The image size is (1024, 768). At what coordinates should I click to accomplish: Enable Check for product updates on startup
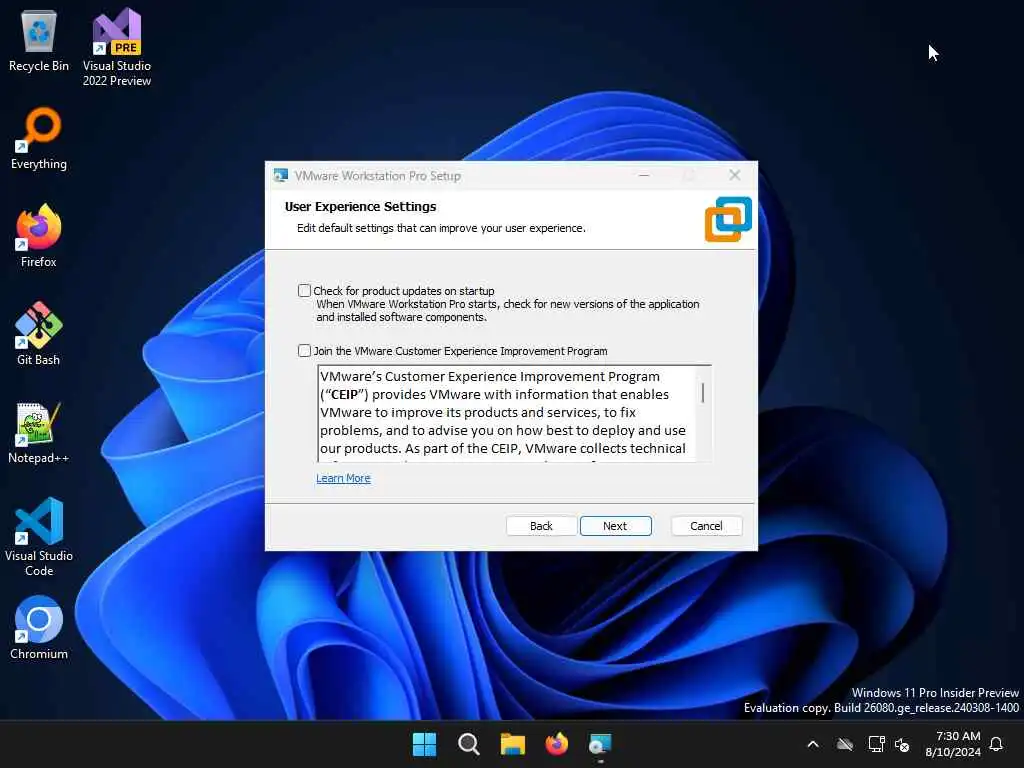point(304,291)
